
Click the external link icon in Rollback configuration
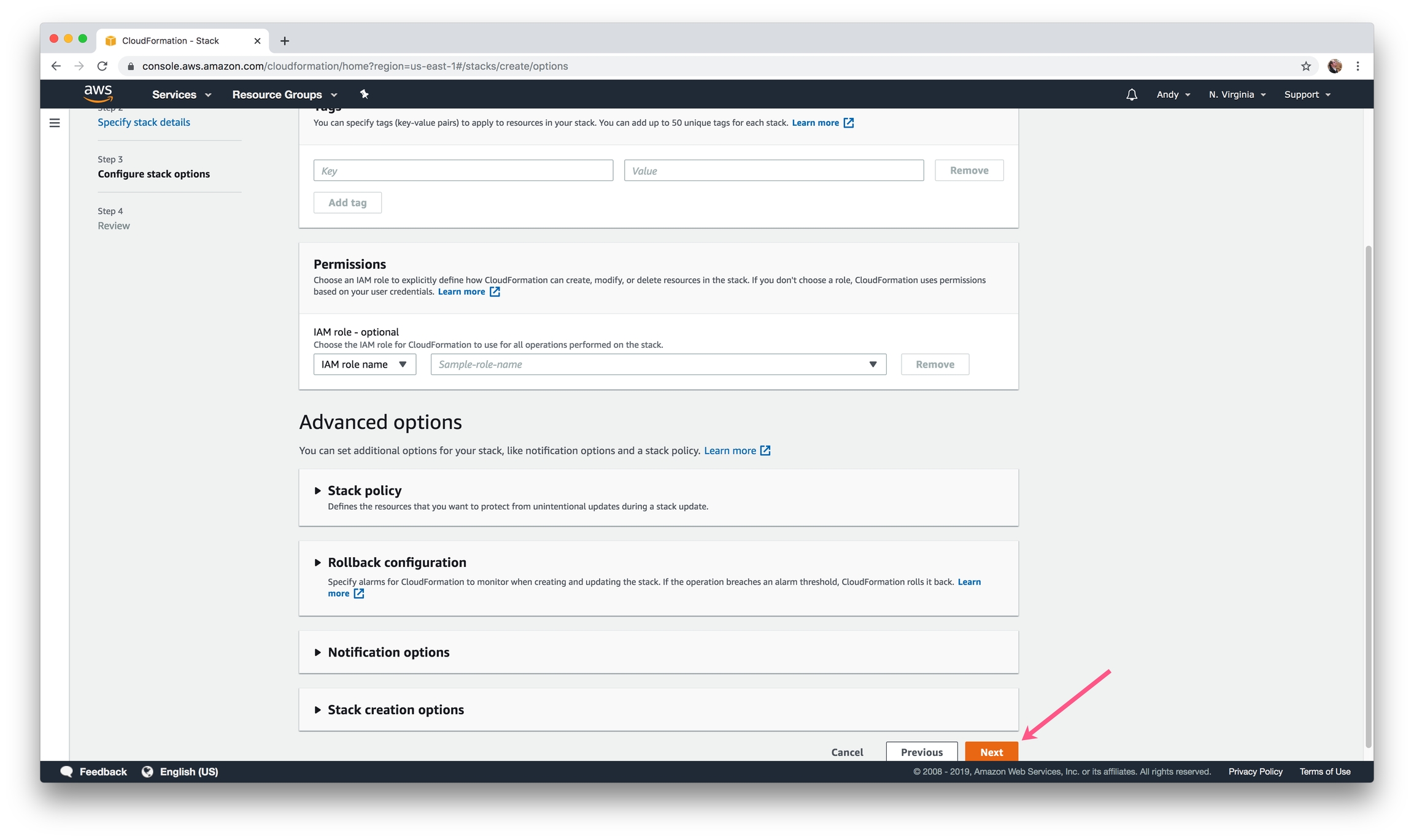pyautogui.click(x=359, y=593)
